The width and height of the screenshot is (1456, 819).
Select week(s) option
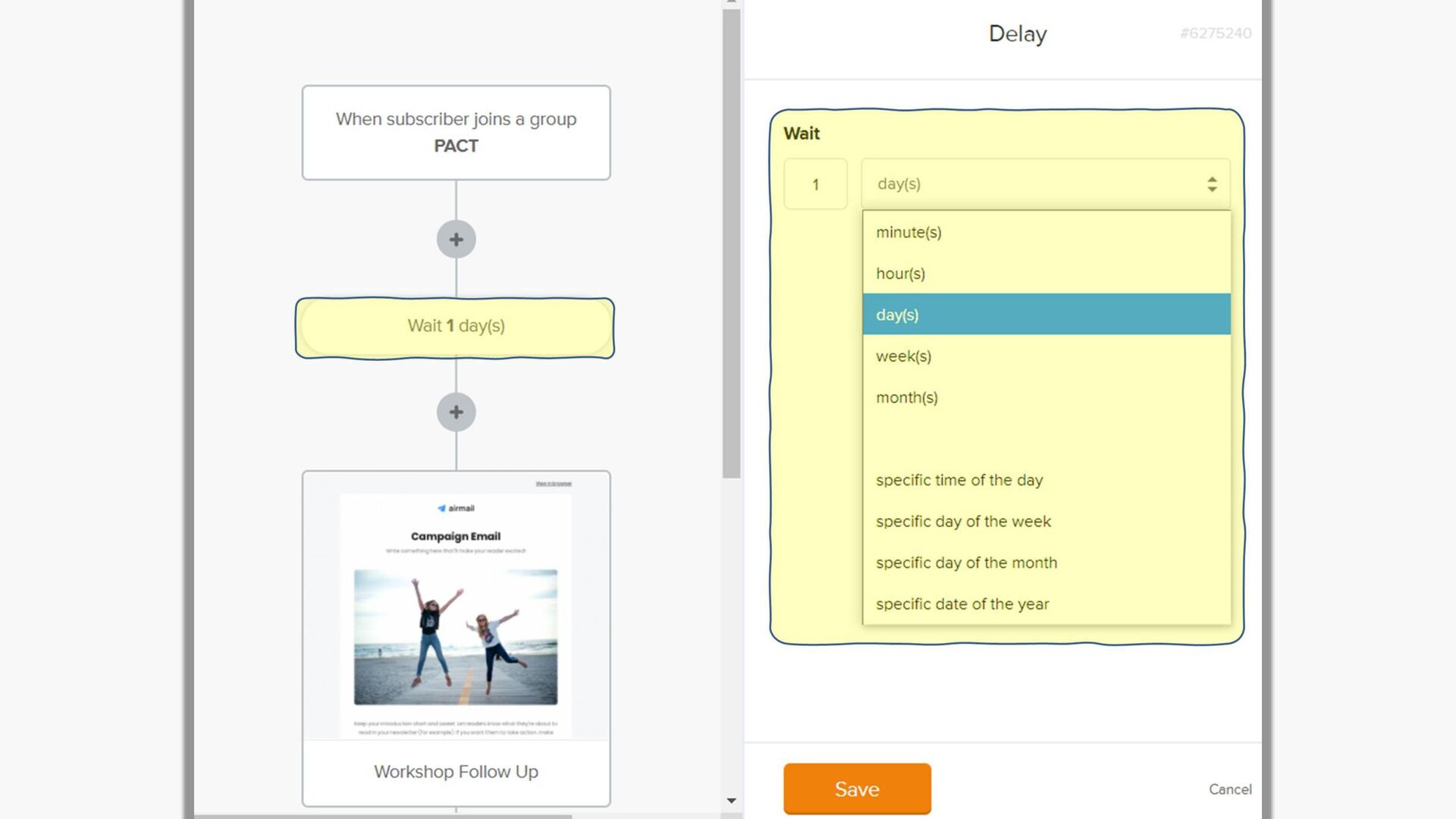(903, 356)
